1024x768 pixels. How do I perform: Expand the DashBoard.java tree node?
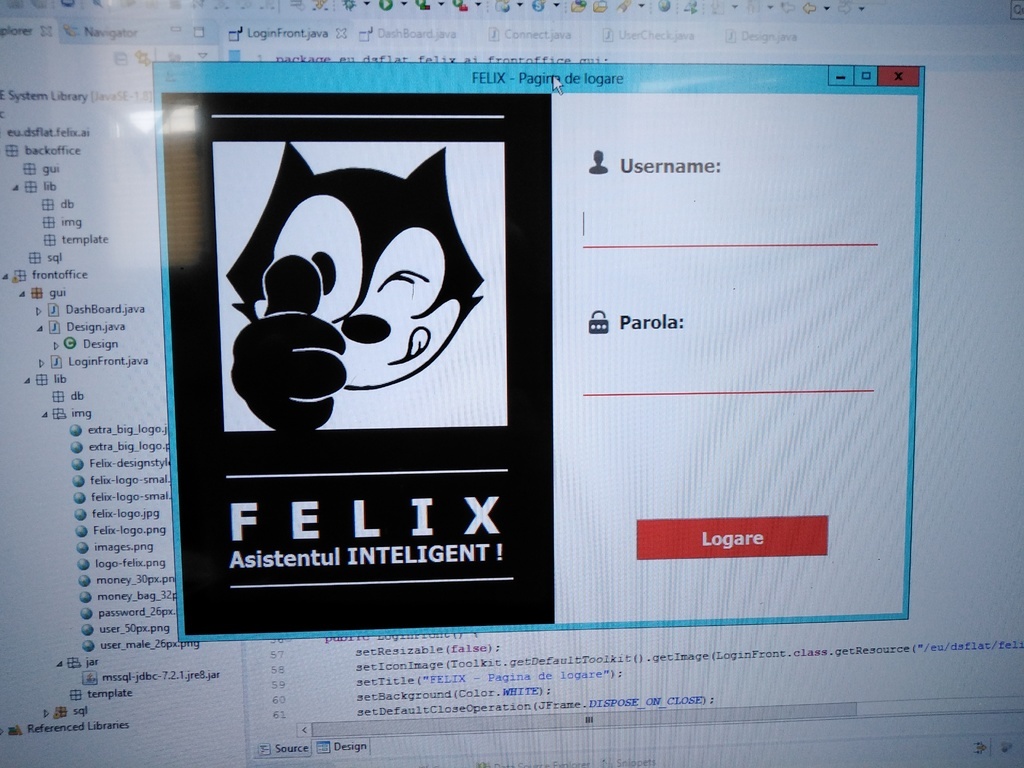(39, 310)
